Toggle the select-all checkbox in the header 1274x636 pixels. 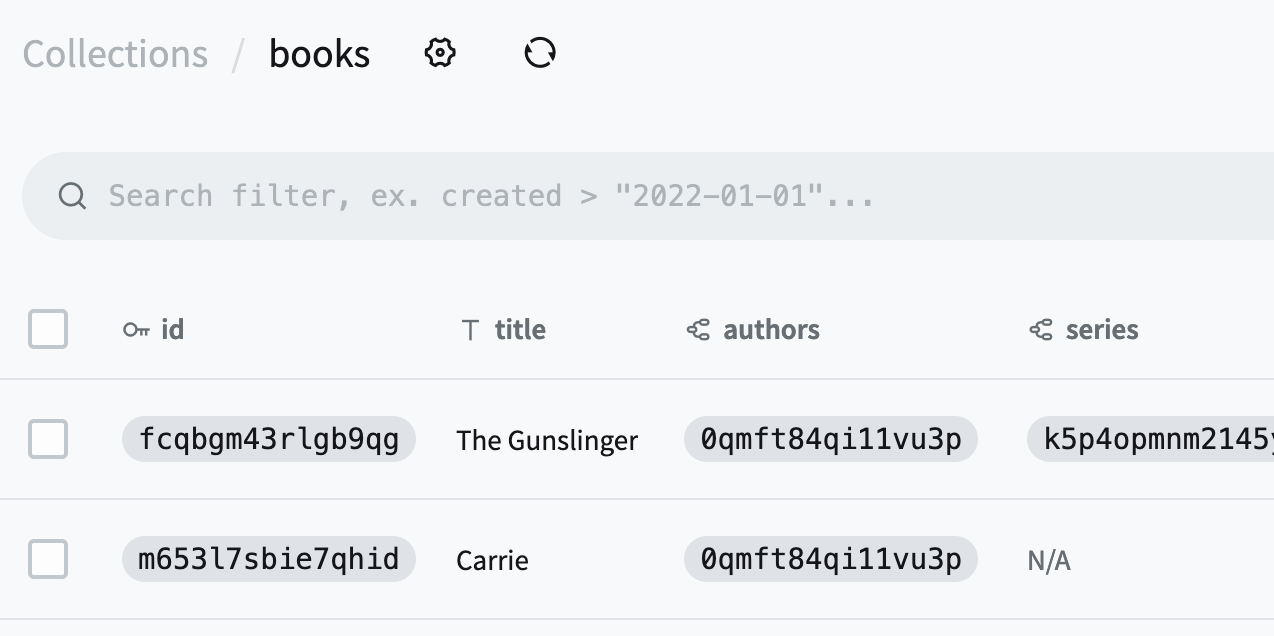[x=47, y=329]
